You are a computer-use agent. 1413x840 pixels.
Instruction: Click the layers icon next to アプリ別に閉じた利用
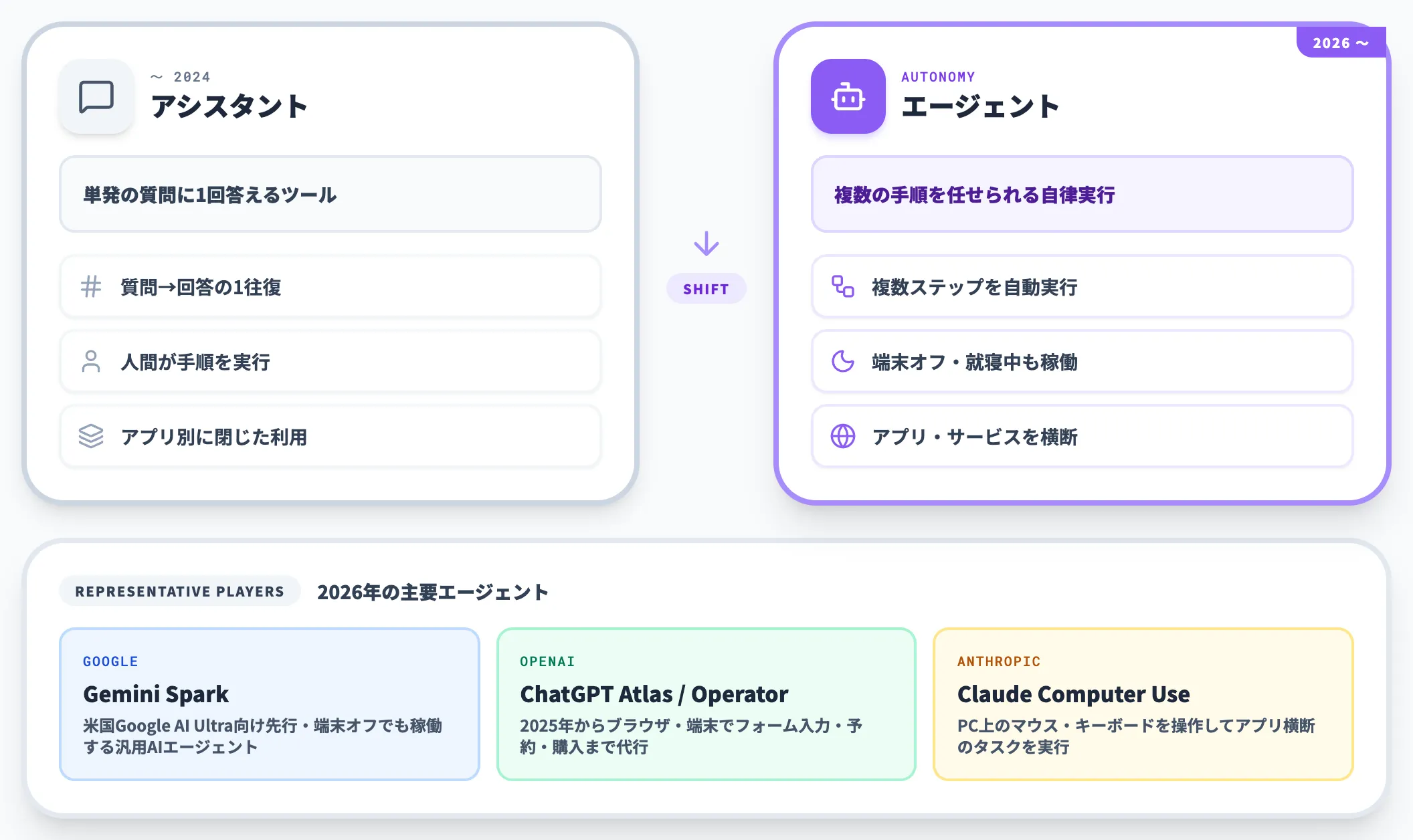(x=91, y=437)
